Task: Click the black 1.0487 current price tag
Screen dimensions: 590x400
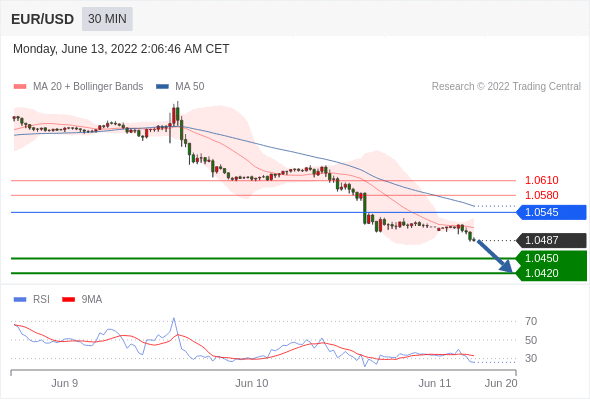Action: pyautogui.click(x=552, y=240)
